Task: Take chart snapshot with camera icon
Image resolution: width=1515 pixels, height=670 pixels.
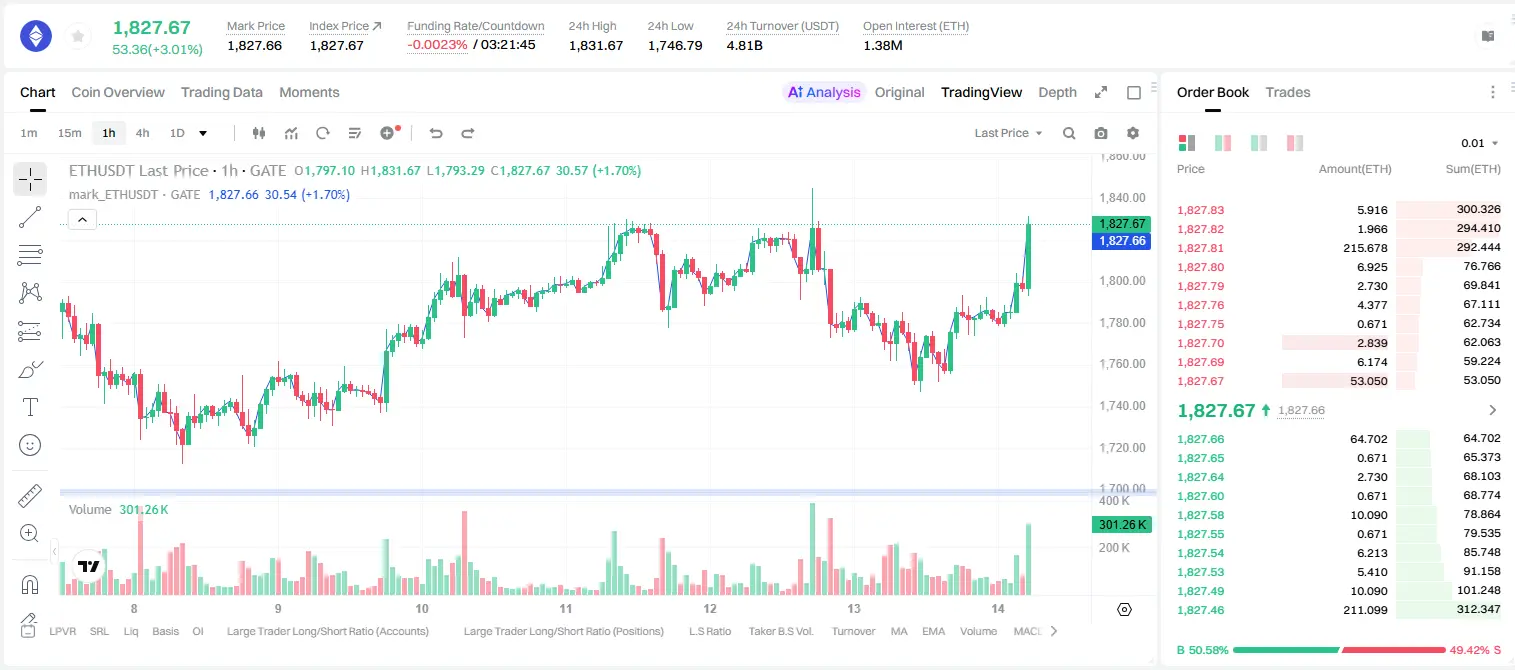Action: click(1101, 133)
